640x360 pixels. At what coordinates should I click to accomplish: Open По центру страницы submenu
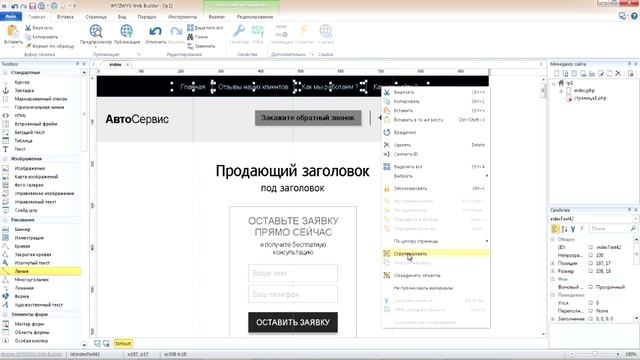pos(436,241)
